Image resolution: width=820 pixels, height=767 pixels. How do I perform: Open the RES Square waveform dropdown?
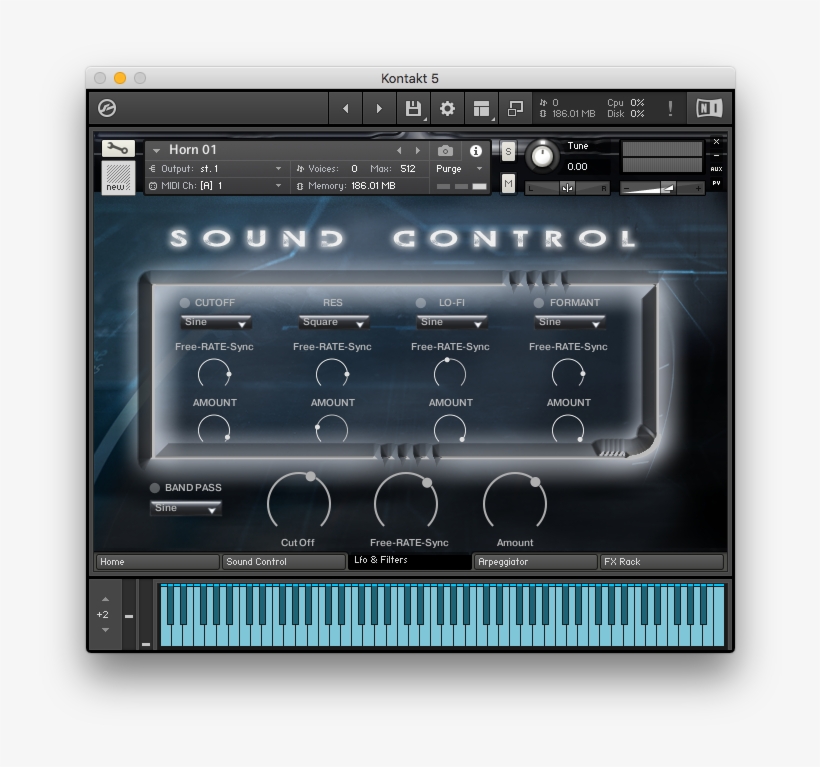pyautogui.click(x=334, y=322)
